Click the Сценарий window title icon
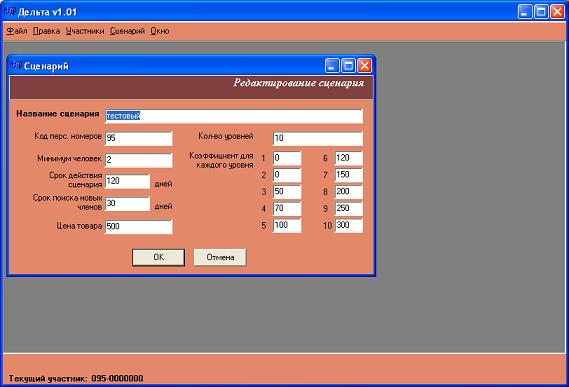 point(16,65)
